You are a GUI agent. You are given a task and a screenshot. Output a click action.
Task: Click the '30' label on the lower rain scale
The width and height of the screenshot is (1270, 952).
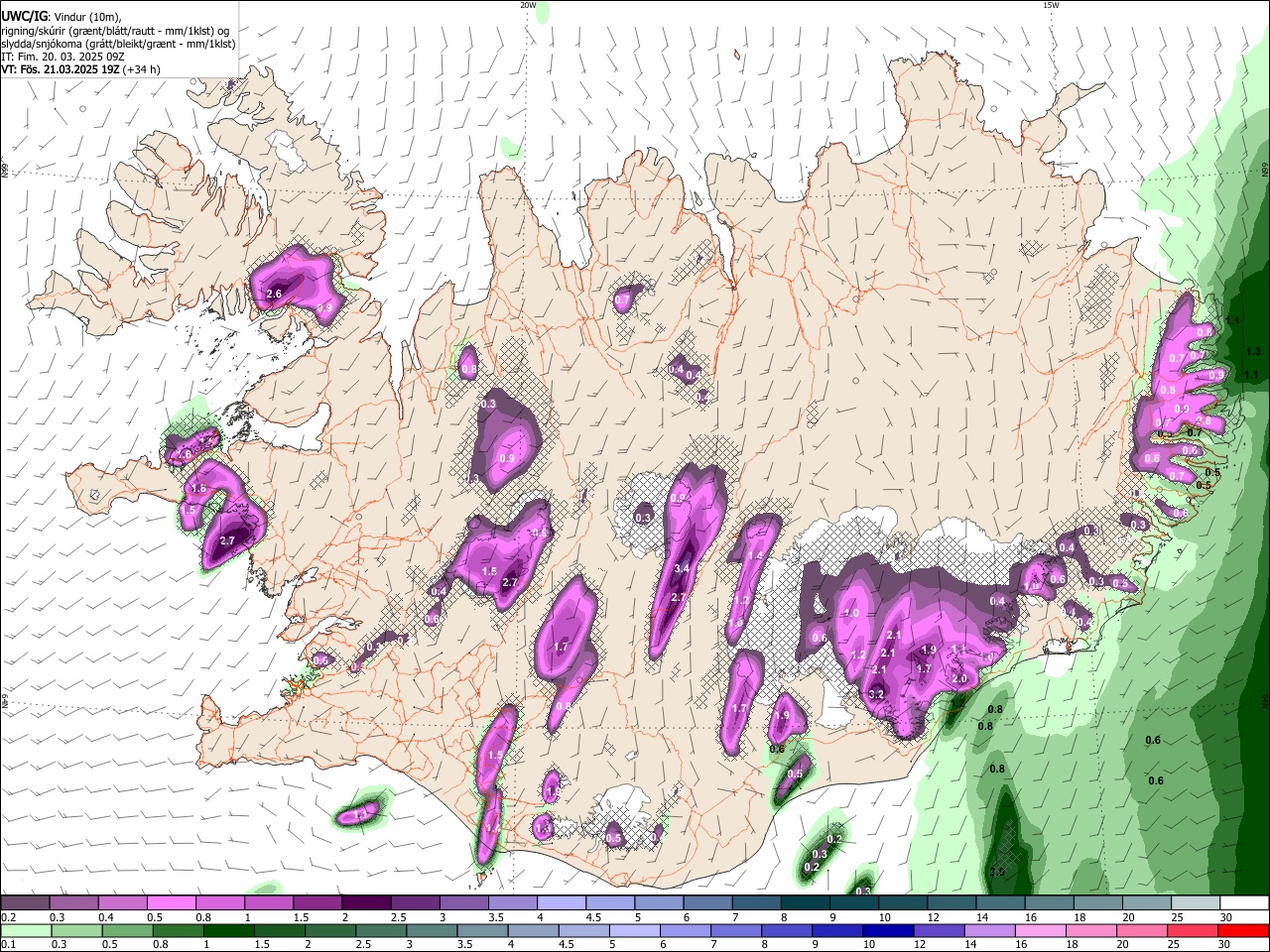pyautogui.click(x=1225, y=945)
